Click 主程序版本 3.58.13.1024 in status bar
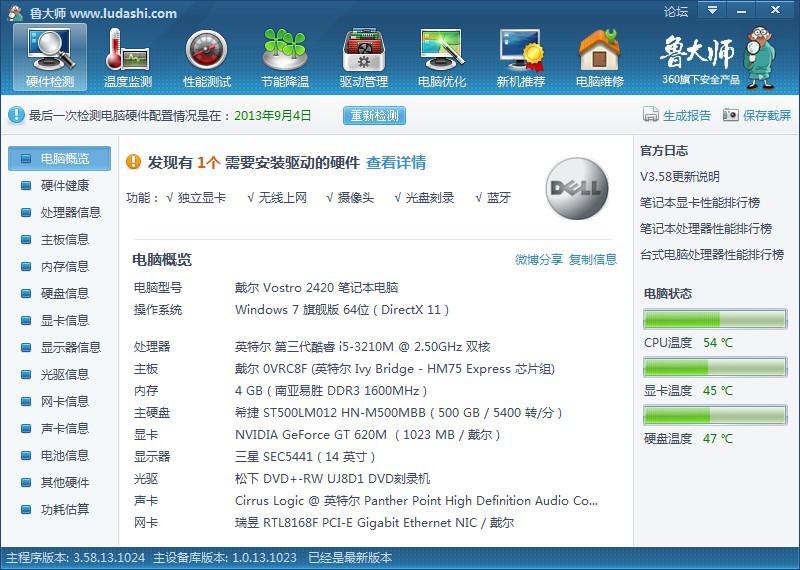This screenshot has width=800, height=570. tap(75, 558)
